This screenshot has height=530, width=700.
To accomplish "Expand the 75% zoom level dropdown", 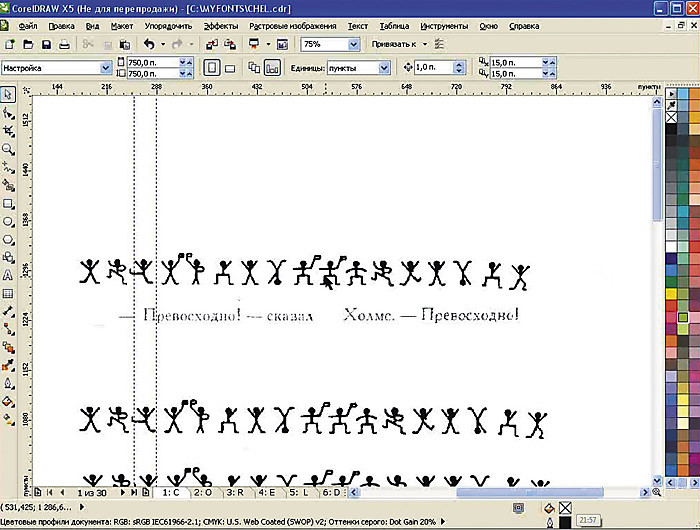I will pos(354,44).
